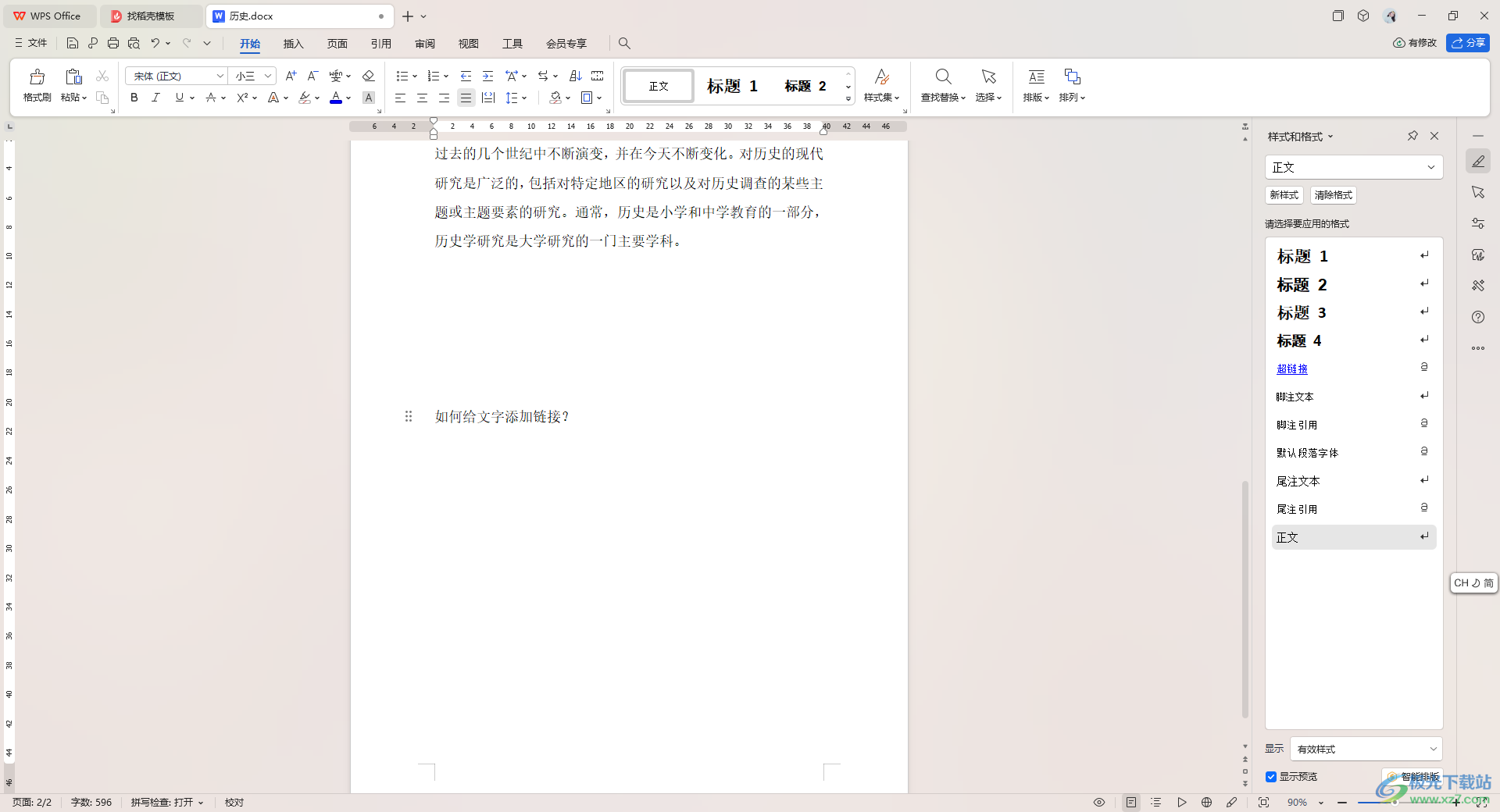
Task: Expand underline style dropdown arrow
Action: coord(192,98)
